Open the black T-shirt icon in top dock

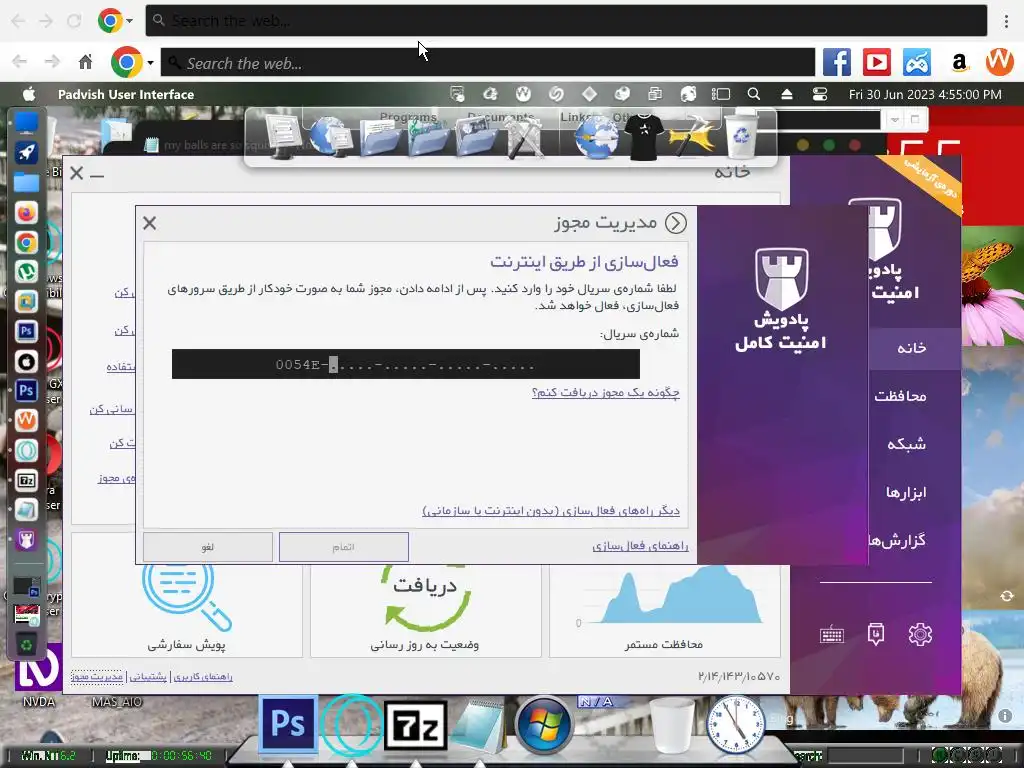point(644,136)
